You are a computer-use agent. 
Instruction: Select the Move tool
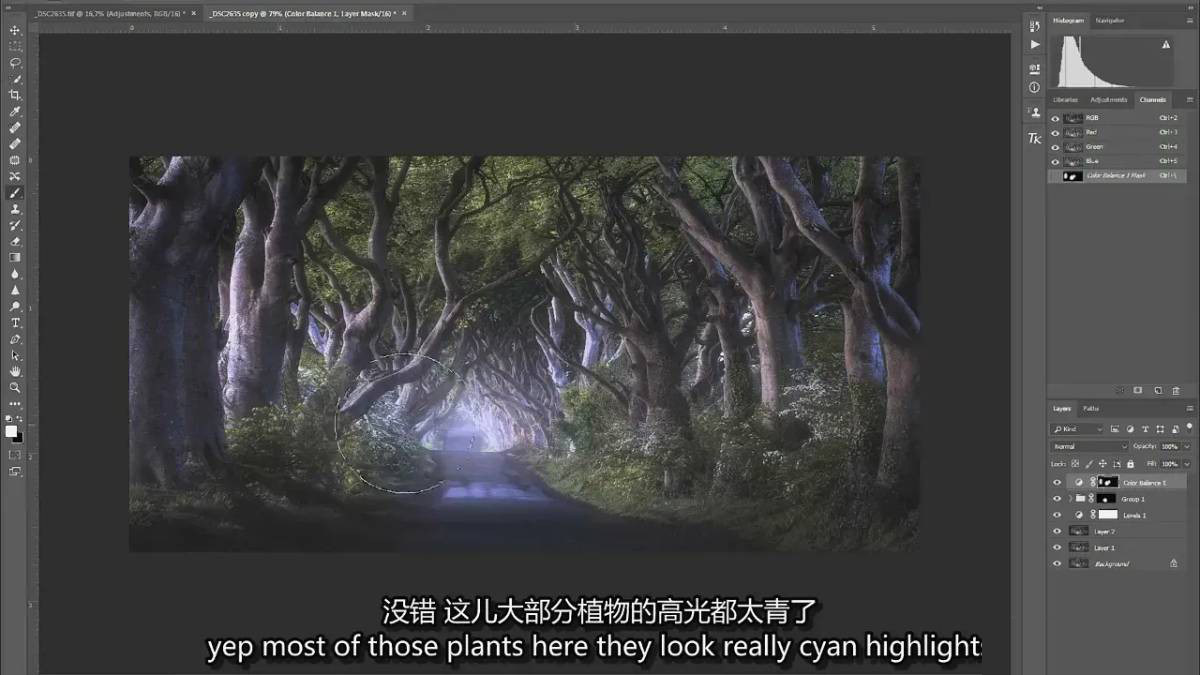[x=15, y=30]
